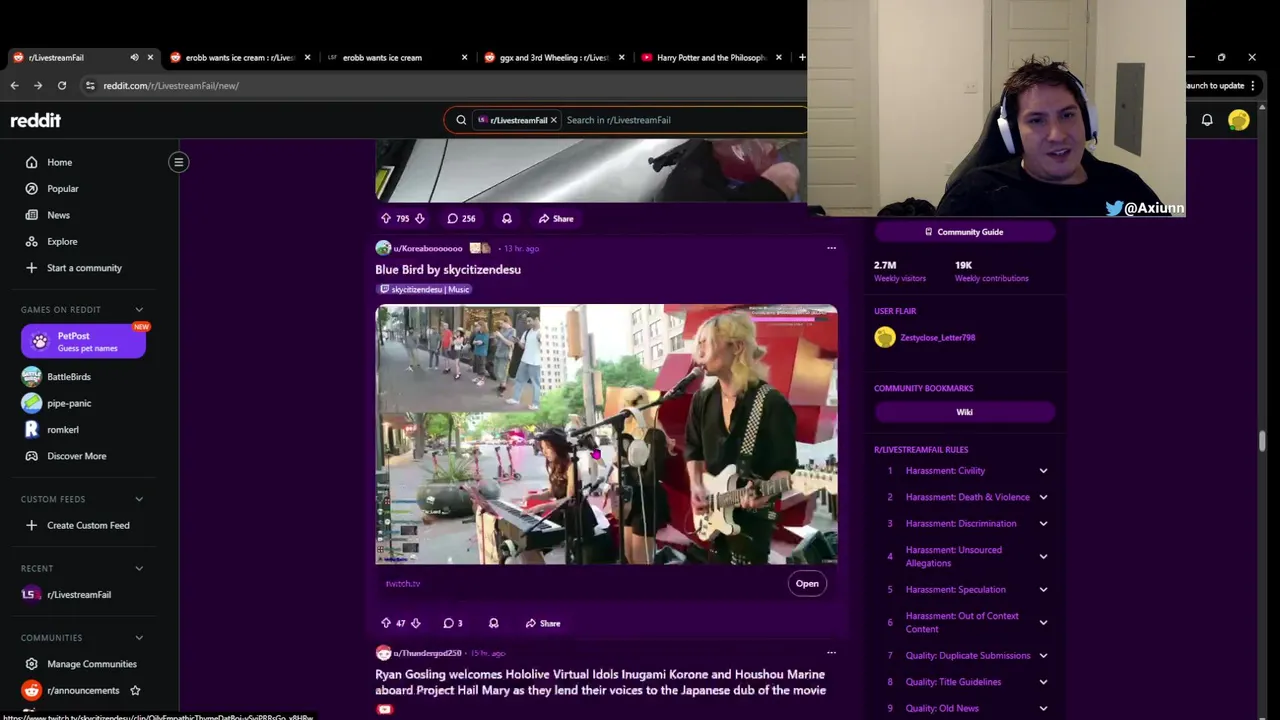Click Open button for twitch clip
The image size is (1280, 720).
pyautogui.click(x=807, y=583)
